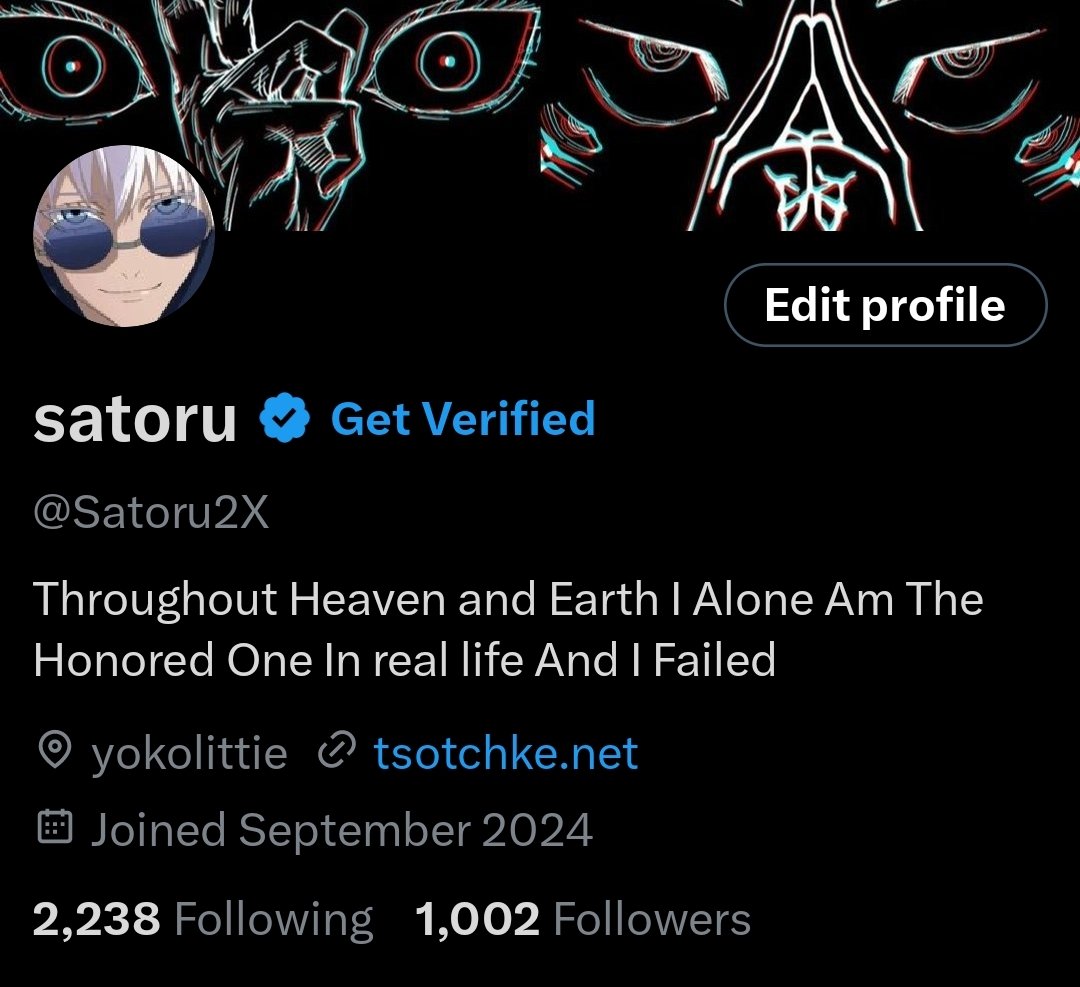This screenshot has height=987, width=1080.
Task: Click the bio text about Honored One
Action: coord(508,629)
